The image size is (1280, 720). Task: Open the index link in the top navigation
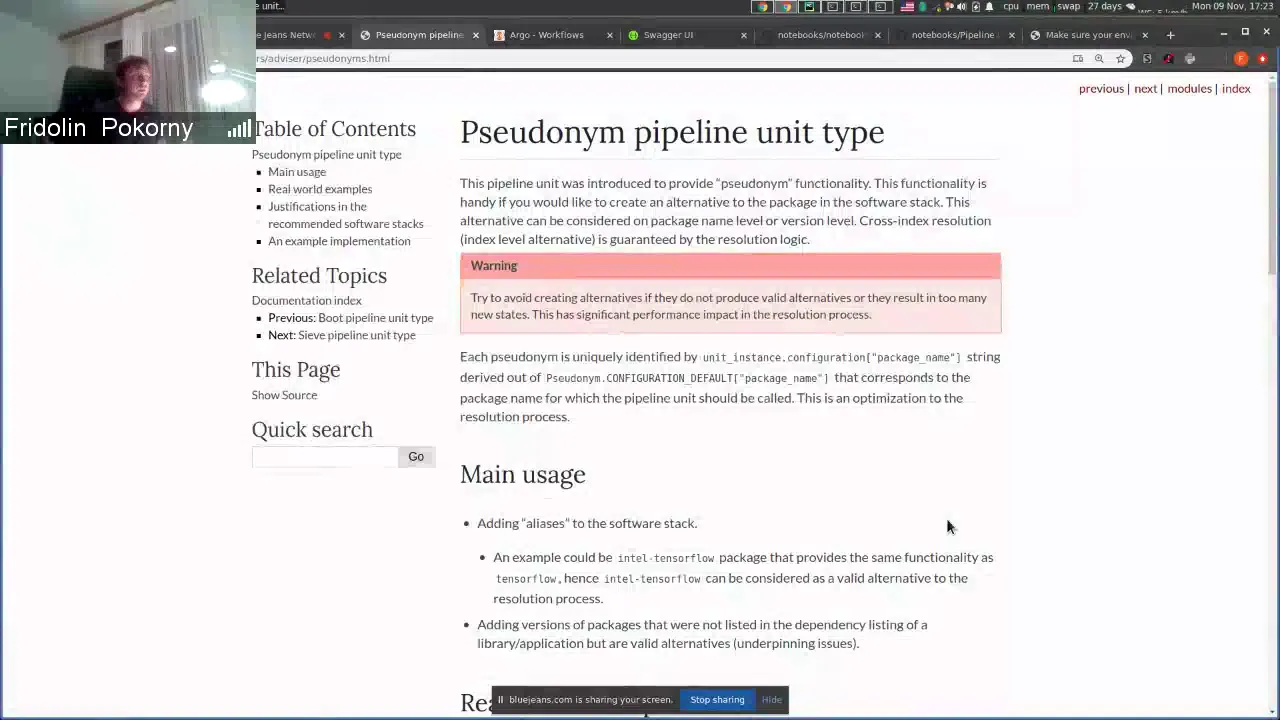[x=1236, y=89]
